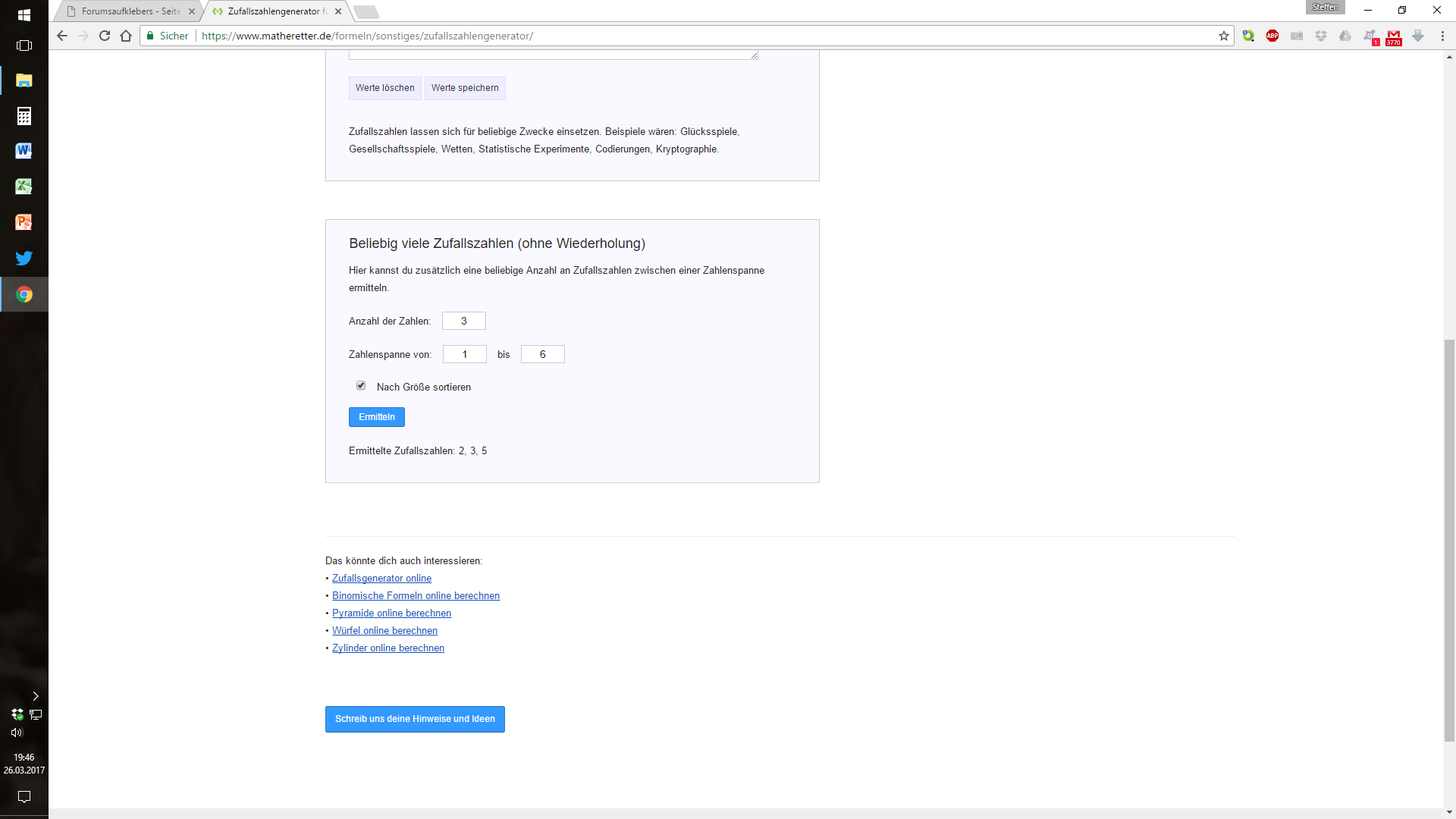Launch Excel from the taskbar
The width and height of the screenshot is (1456, 819).
[24, 187]
